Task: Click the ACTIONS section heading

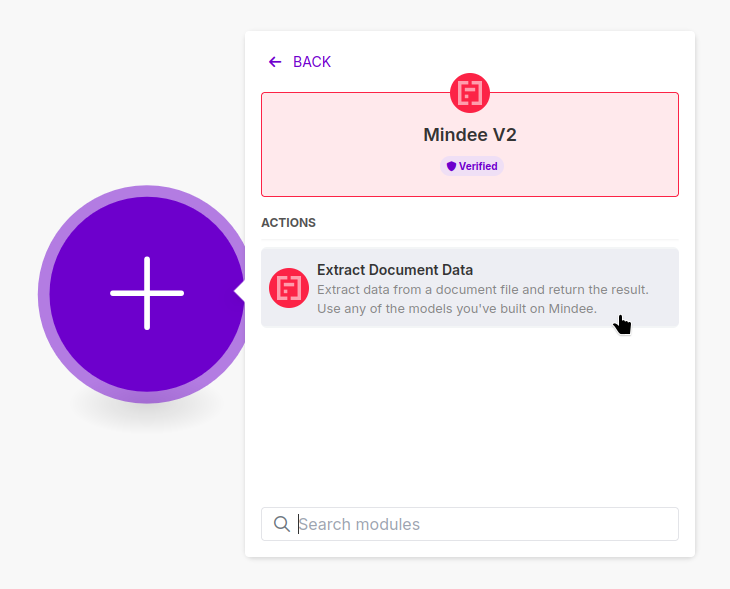Action: pos(288,223)
